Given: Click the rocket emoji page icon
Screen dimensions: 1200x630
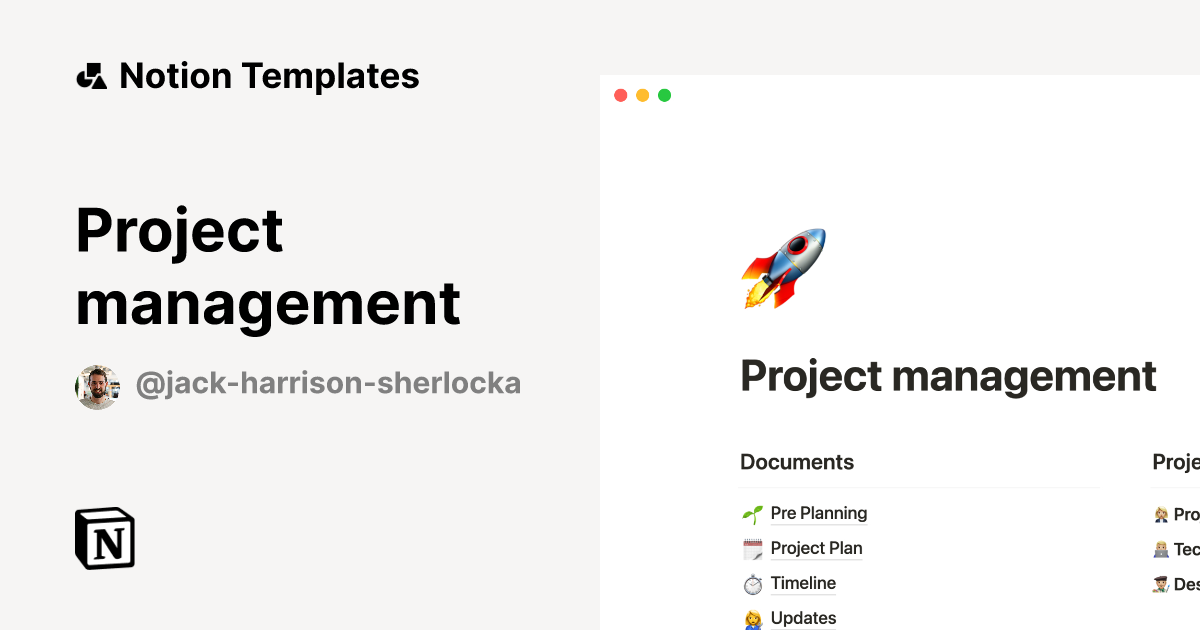Looking at the screenshot, I should tap(783, 267).
